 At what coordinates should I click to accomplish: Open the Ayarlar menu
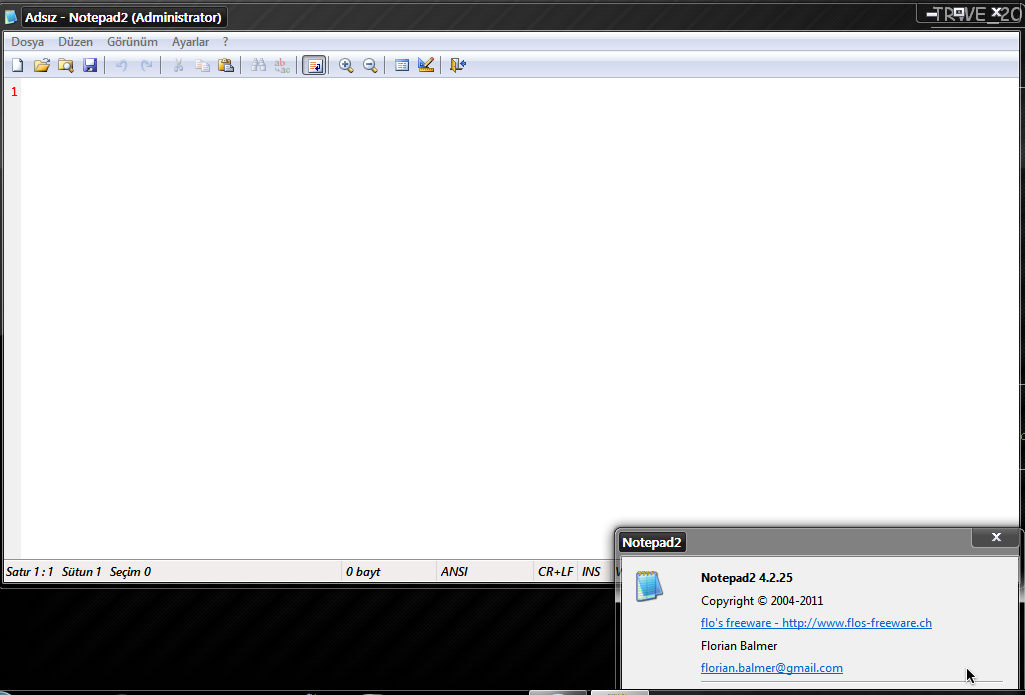pos(190,42)
